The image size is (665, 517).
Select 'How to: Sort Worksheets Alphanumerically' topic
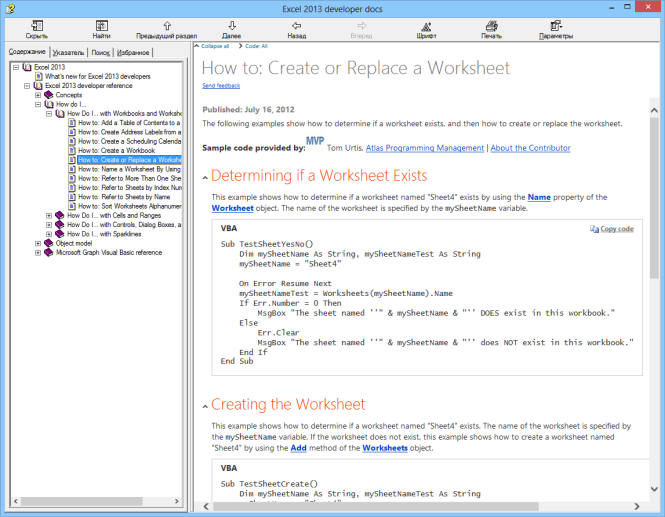coord(129,206)
